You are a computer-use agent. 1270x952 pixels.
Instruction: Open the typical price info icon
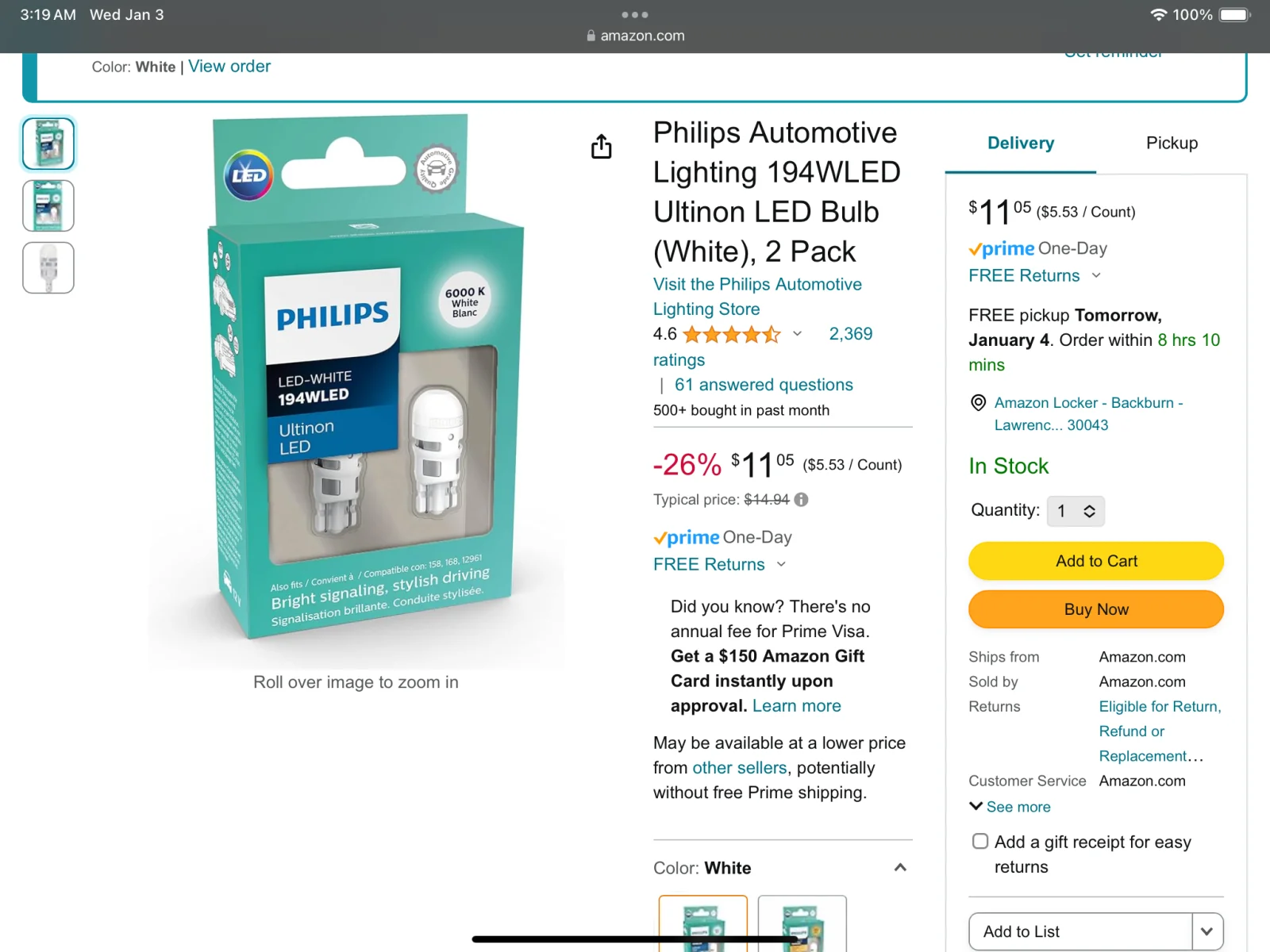[802, 500]
